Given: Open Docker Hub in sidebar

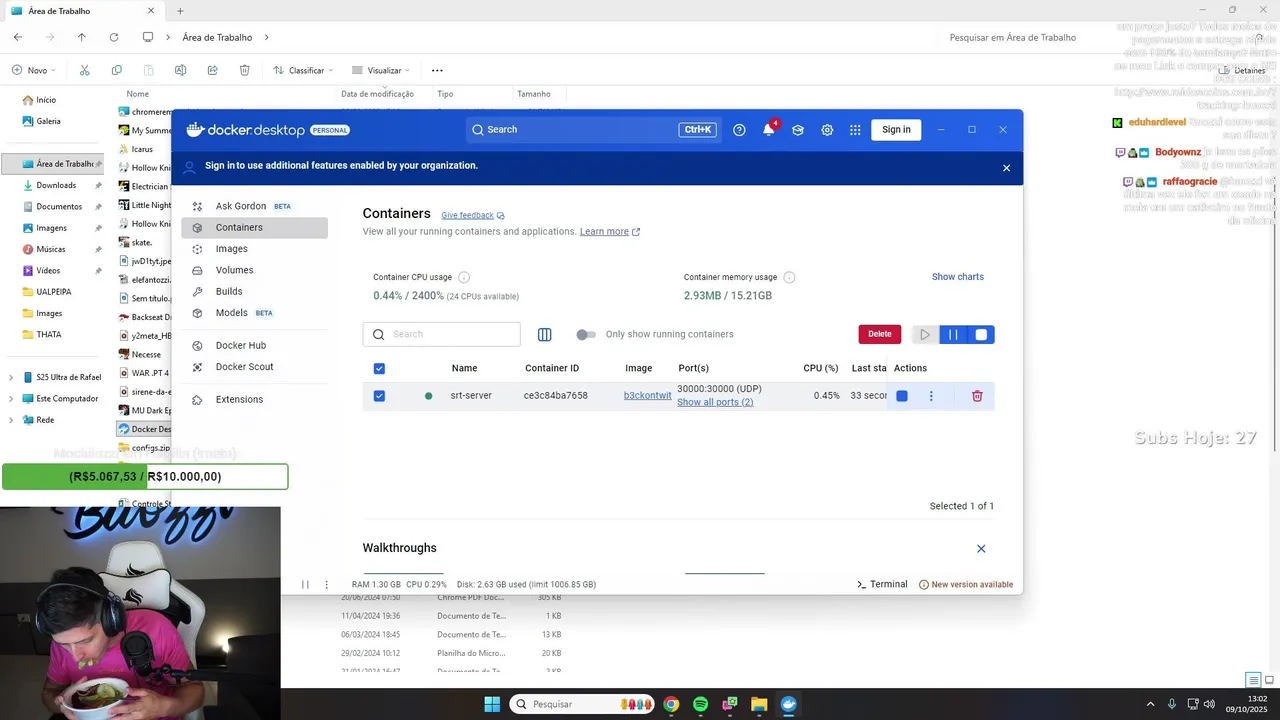Looking at the screenshot, I should [x=255, y=345].
